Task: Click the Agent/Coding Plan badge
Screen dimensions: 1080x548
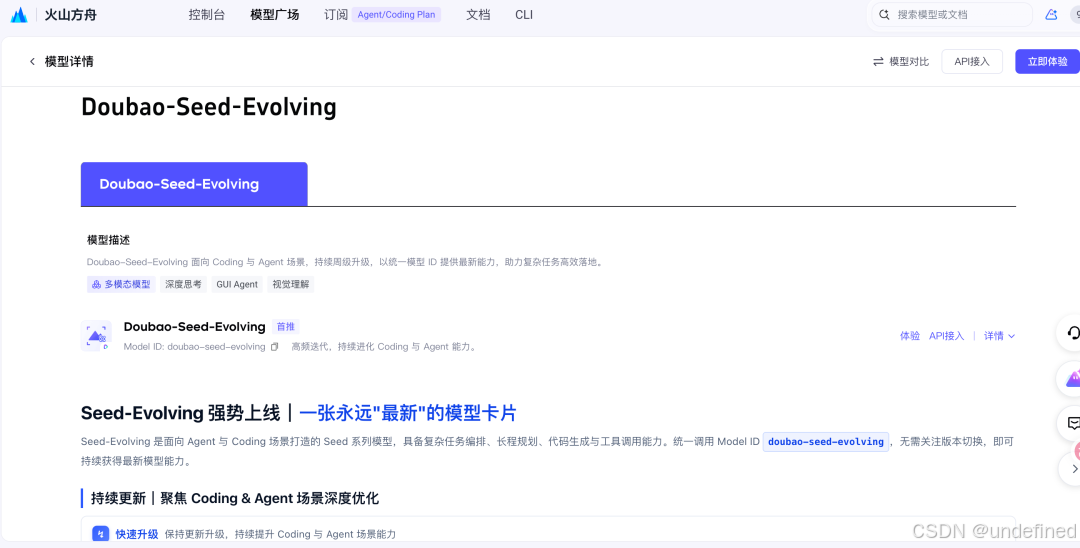Action: (x=396, y=14)
